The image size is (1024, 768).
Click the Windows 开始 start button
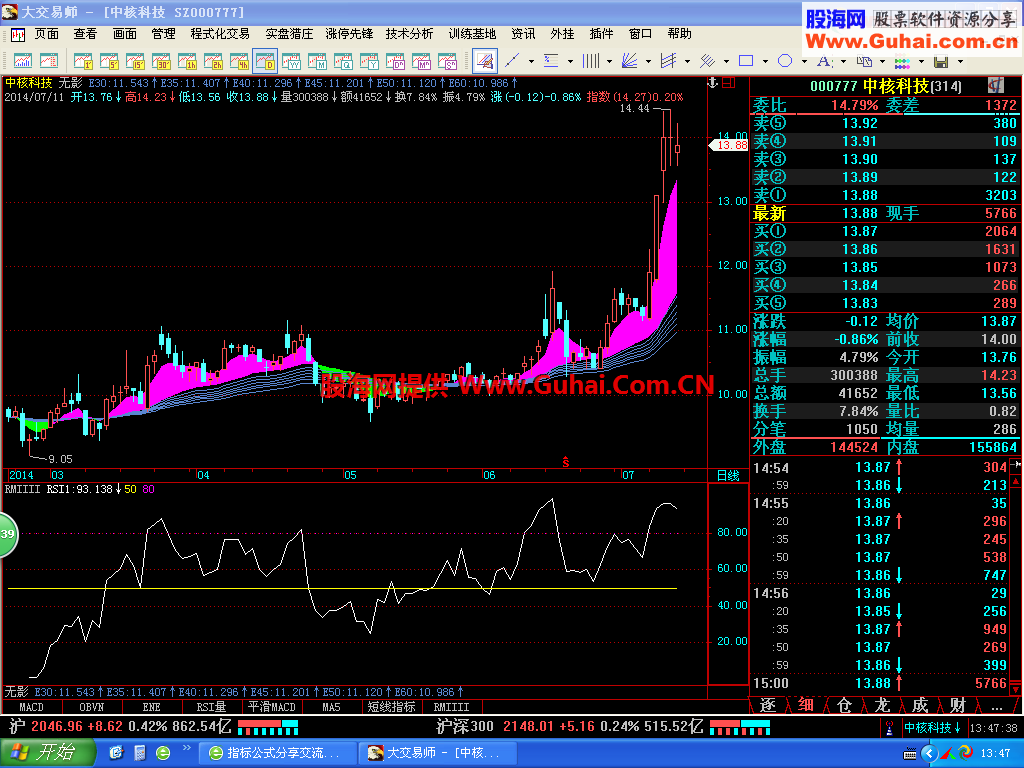(47, 753)
